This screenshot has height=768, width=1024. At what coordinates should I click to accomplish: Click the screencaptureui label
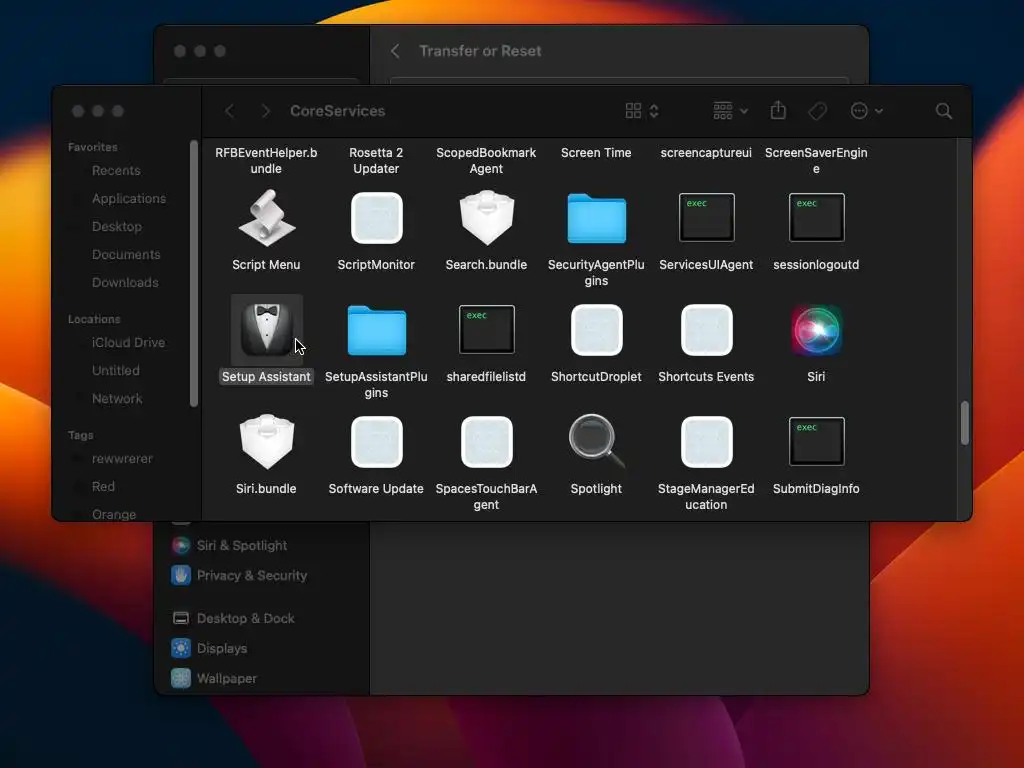tap(706, 153)
